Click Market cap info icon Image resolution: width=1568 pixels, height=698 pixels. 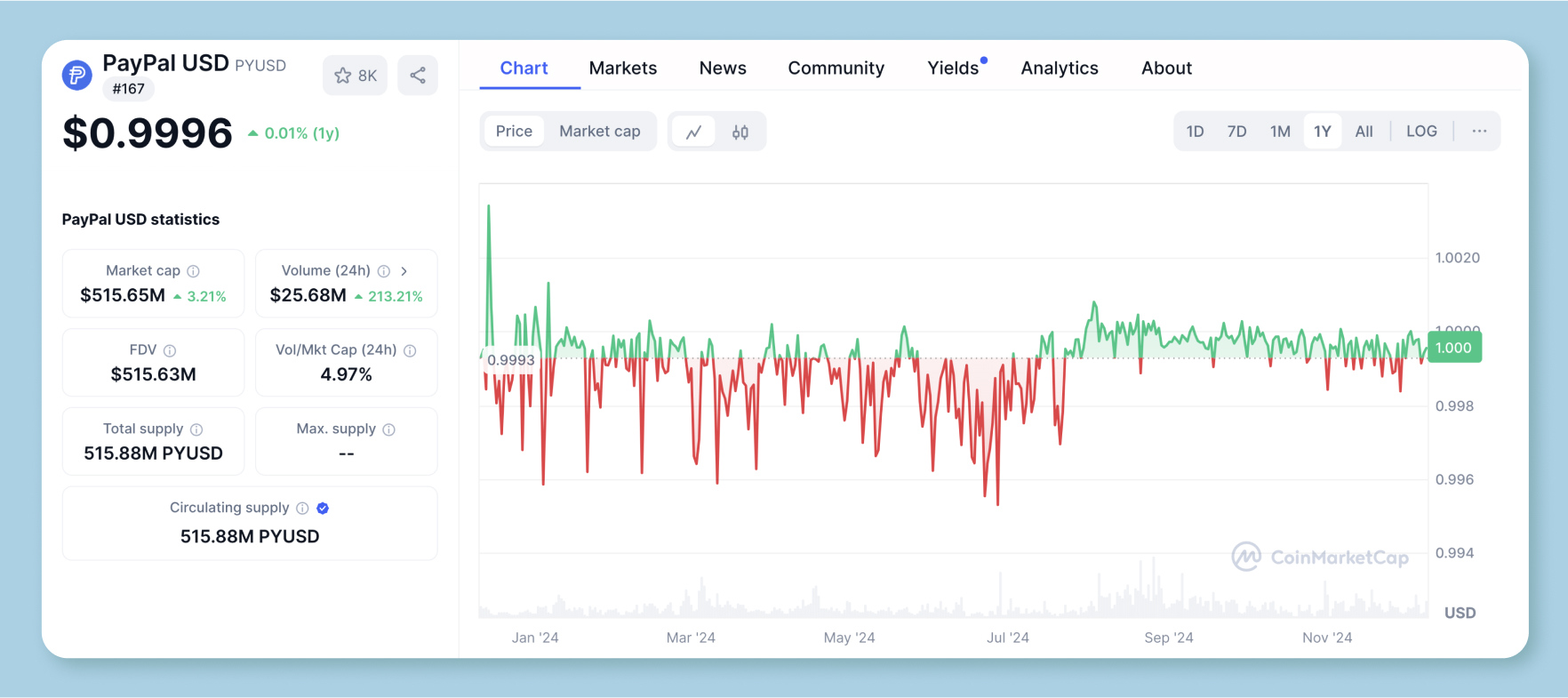point(194,271)
